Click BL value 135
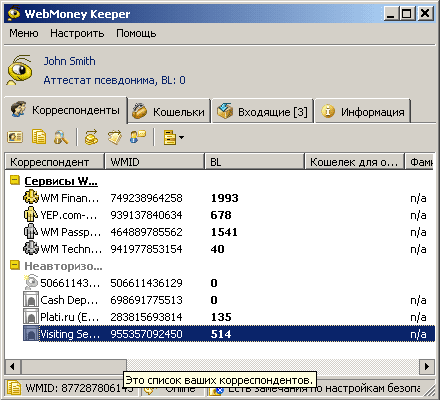 point(221,317)
